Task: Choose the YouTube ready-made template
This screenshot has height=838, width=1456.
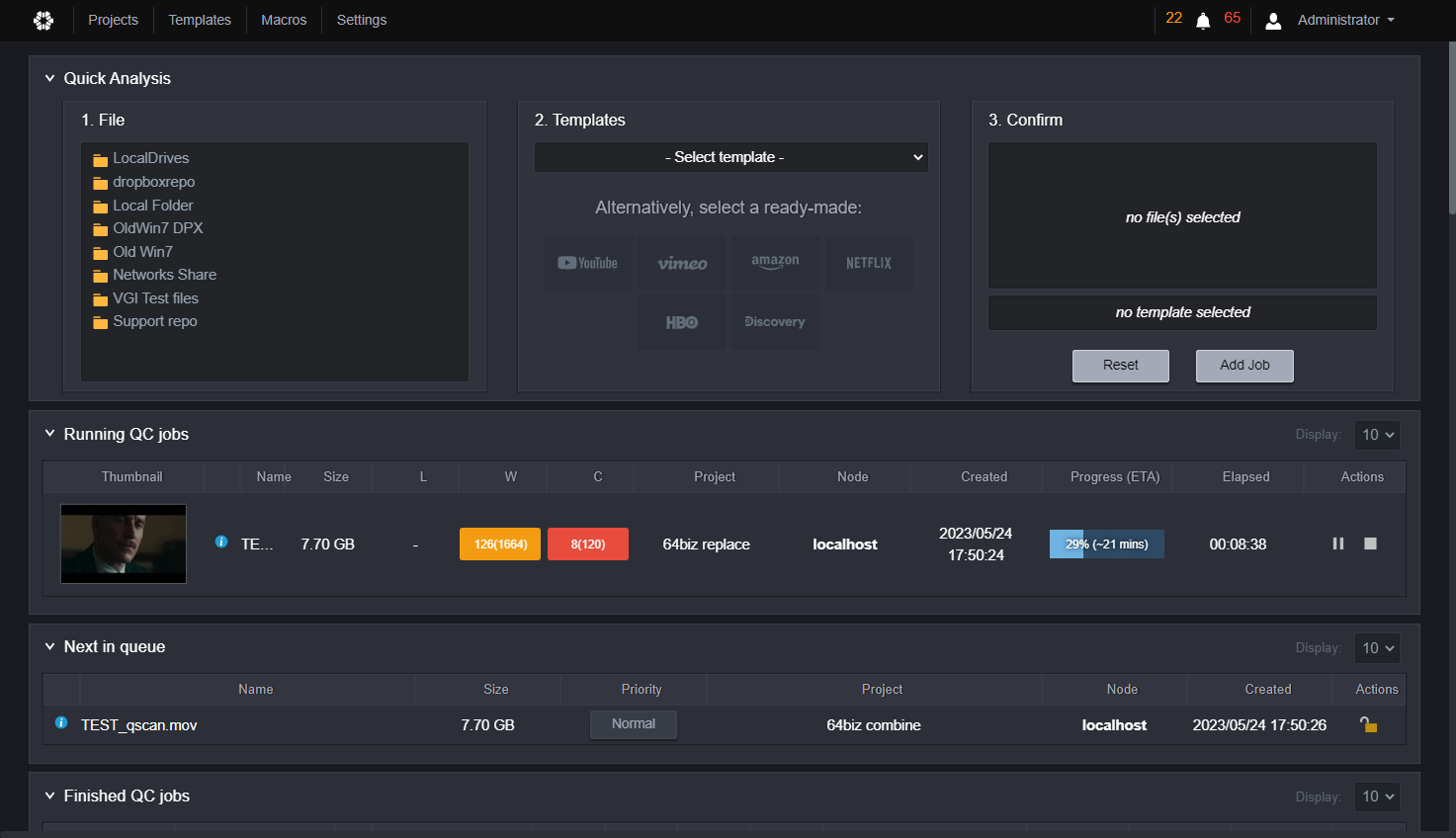Action: (588, 263)
